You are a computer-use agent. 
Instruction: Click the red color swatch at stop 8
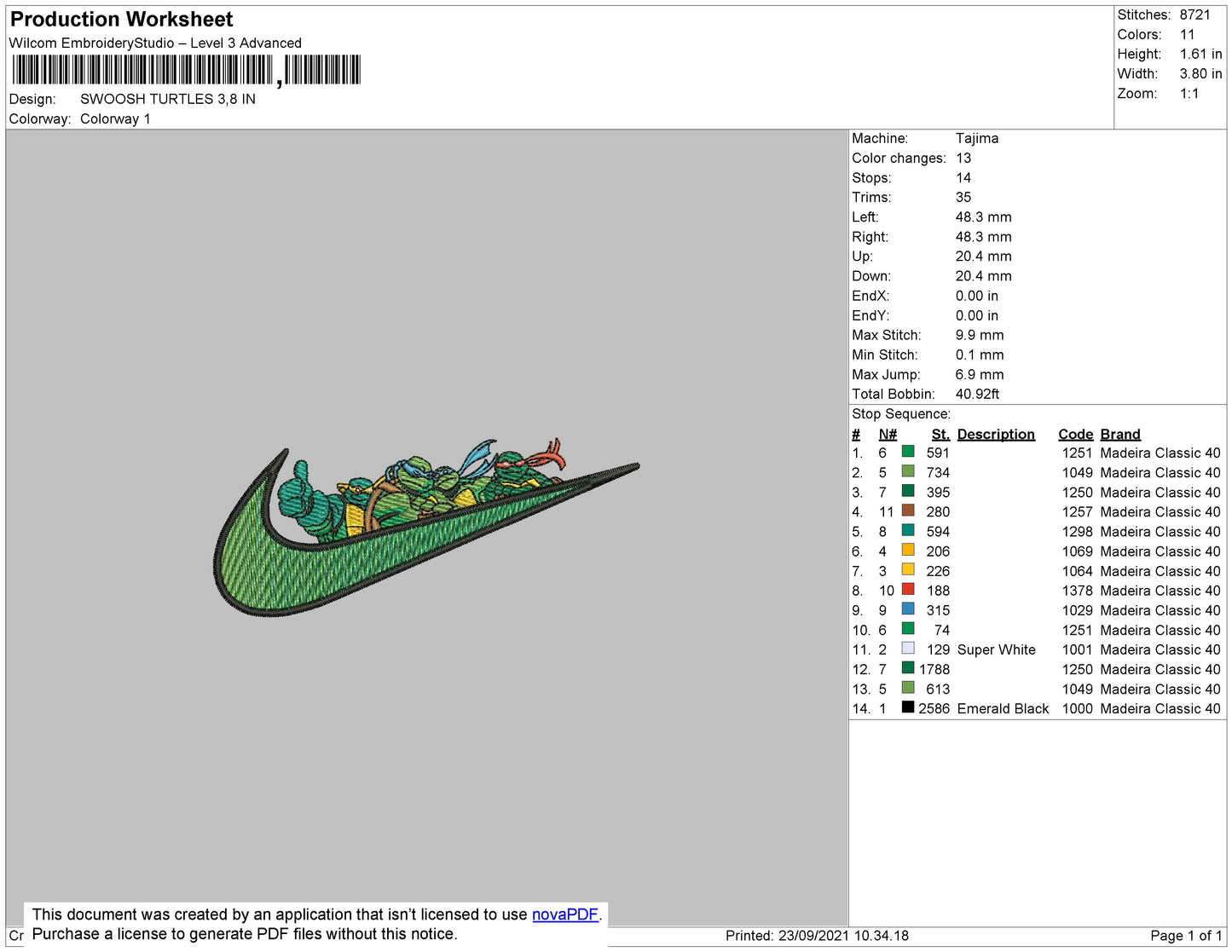908,590
